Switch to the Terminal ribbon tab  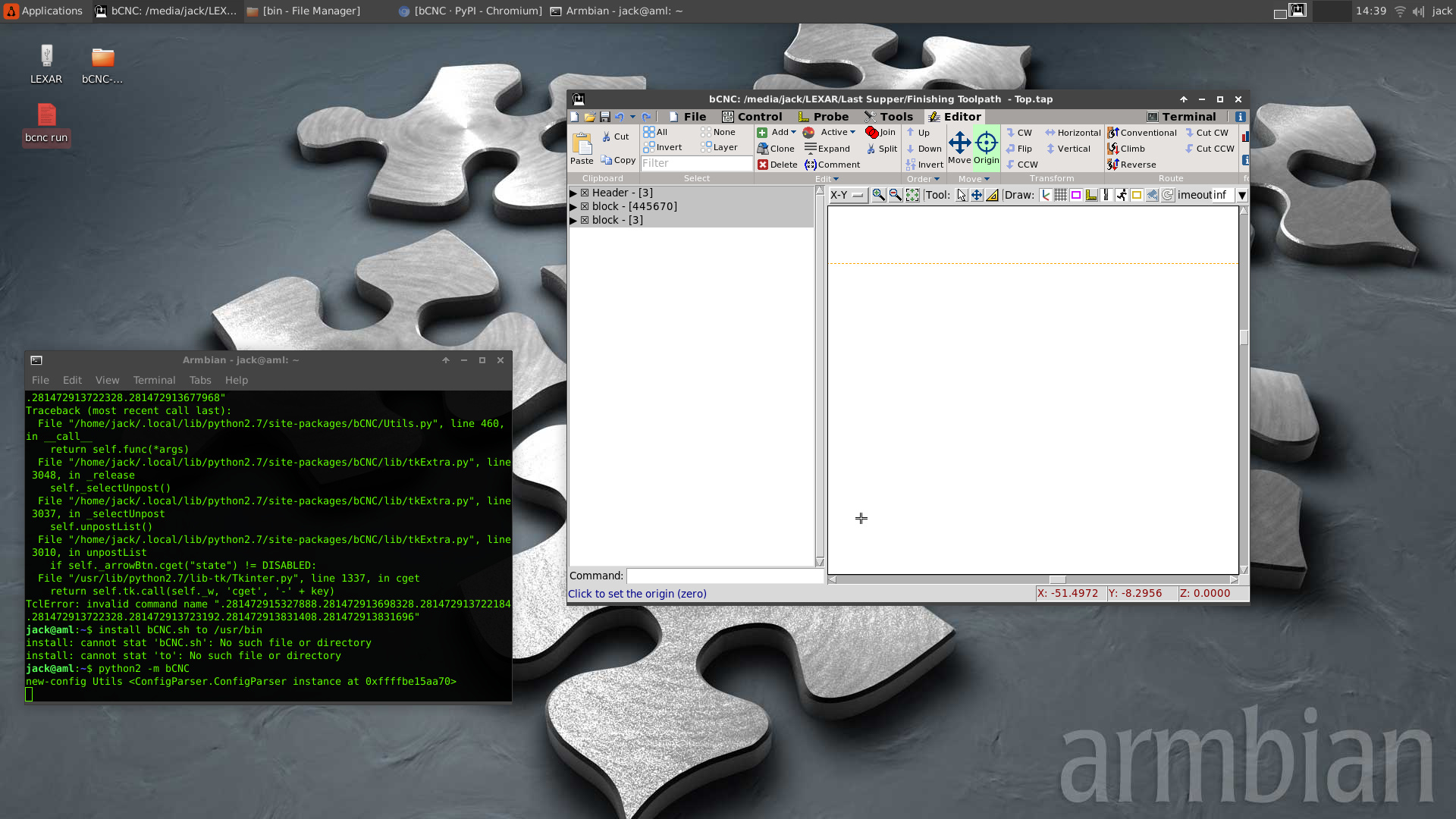(x=1181, y=117)
